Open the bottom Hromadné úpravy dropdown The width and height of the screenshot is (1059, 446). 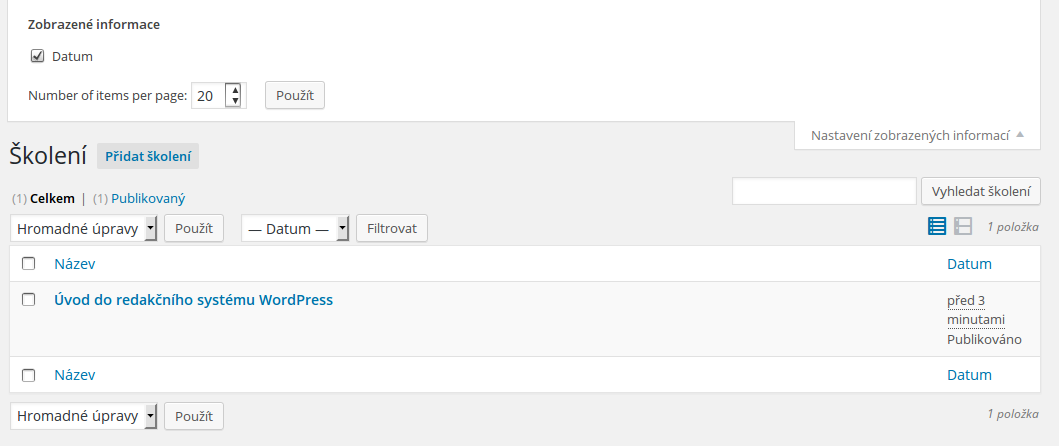click(84, 416)
